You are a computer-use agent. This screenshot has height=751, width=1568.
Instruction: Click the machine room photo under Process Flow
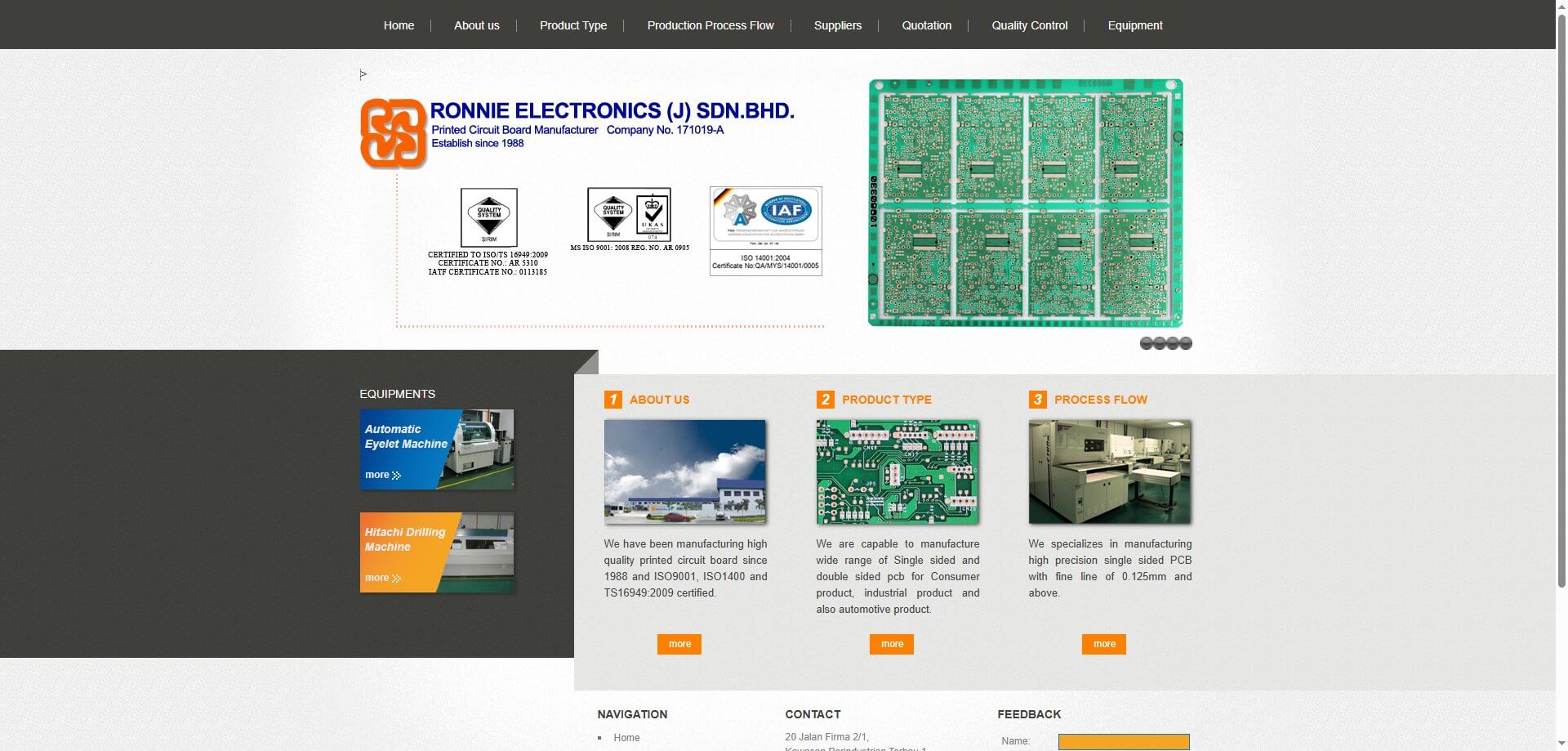pyautogui.click(x=1110, y=472)
